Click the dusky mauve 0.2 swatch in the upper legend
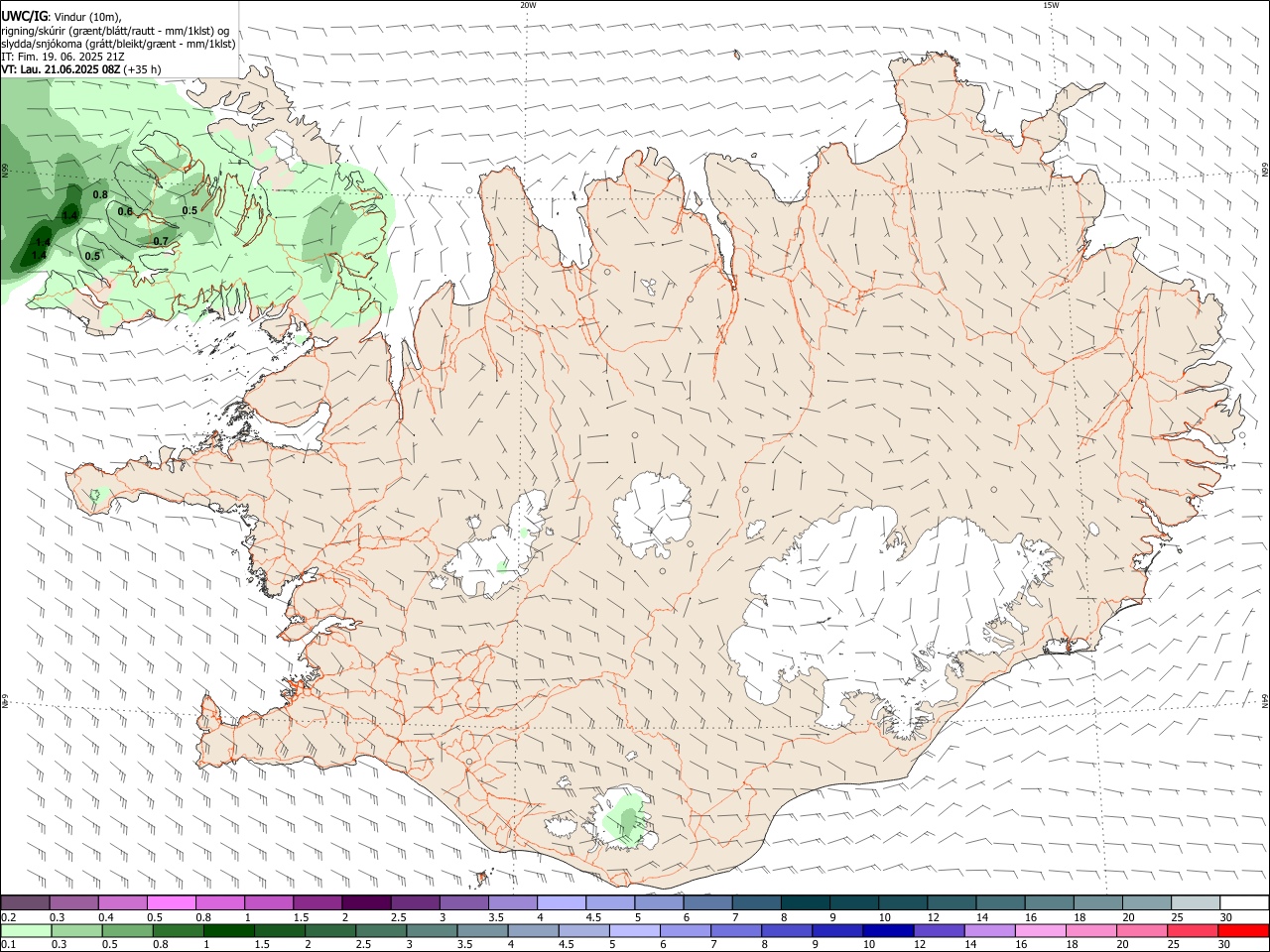This screenshot has height=952, width=1270. coord(25,902)
